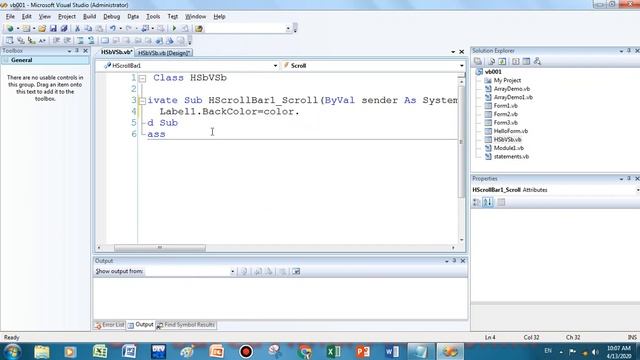Click in the code line Label1.BackColor=color.
The image size is (640, 360).
[x=229, y=111]
